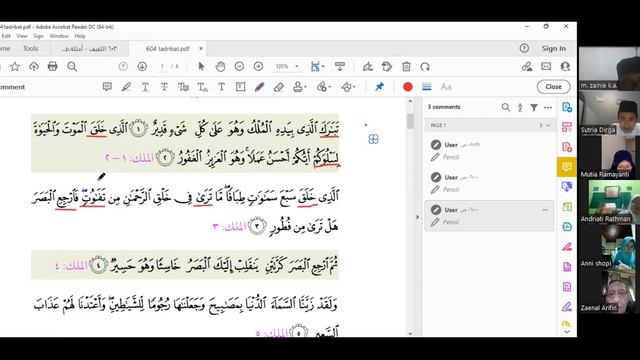Open the View menu
Viewport: 640px width, 360px height.
coord(22,36)
